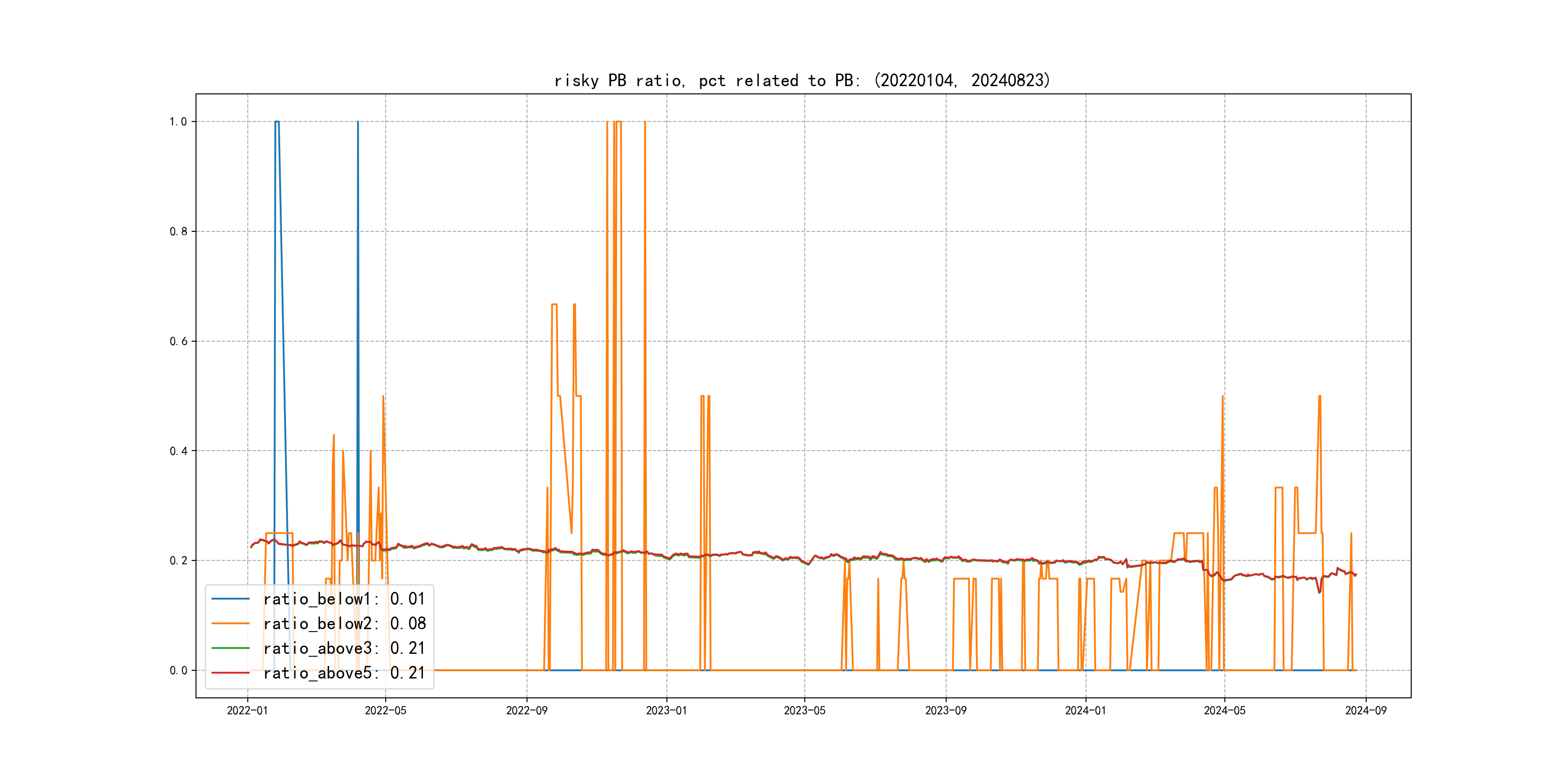Click the 2022-09 x-axis tick label

(x=527, y=711)
